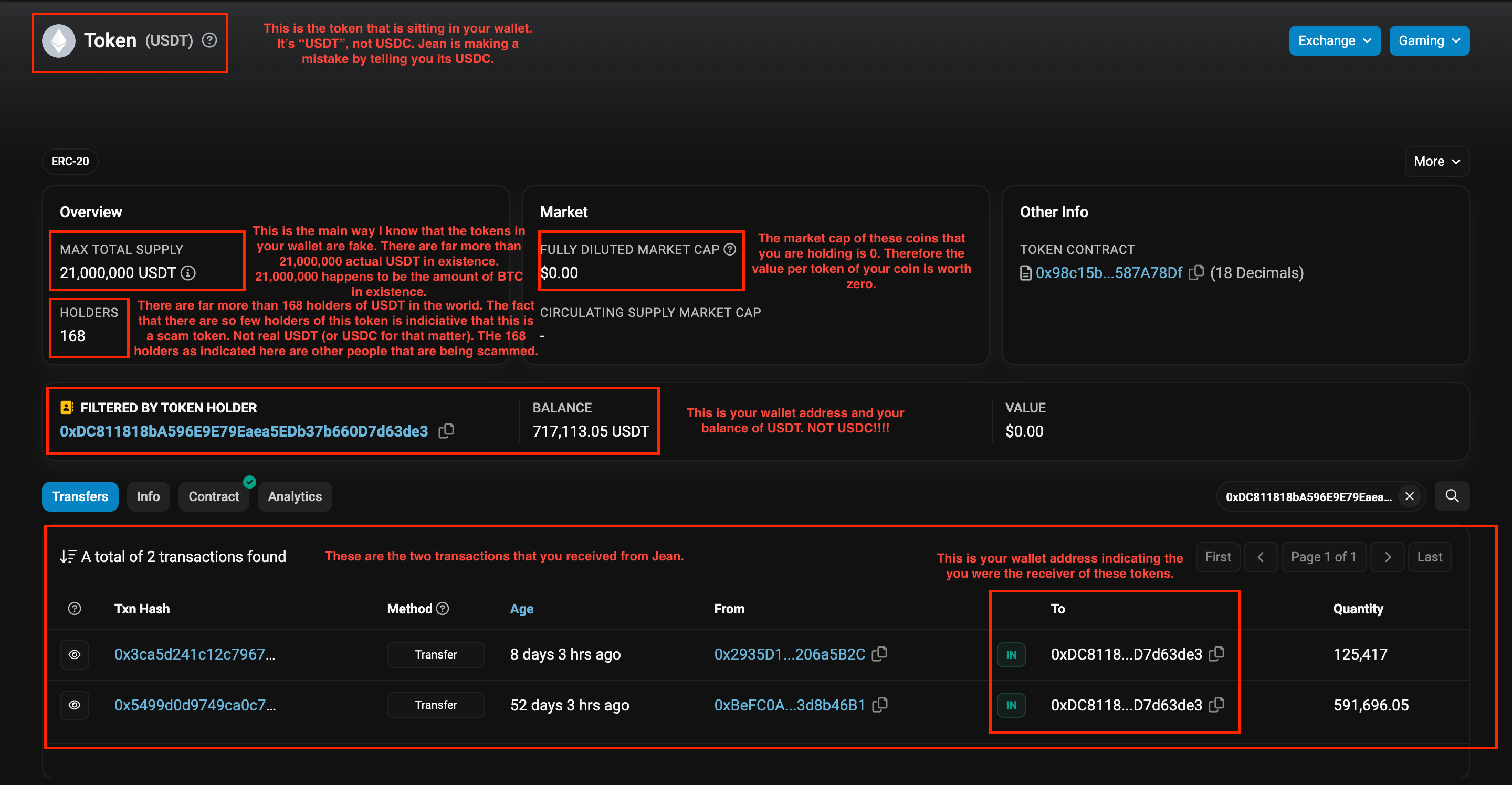Copy the filtered holder address 0xDC811818
Image resolution: width=1512 pixels, height=785 pixels.
click(446, 431)
